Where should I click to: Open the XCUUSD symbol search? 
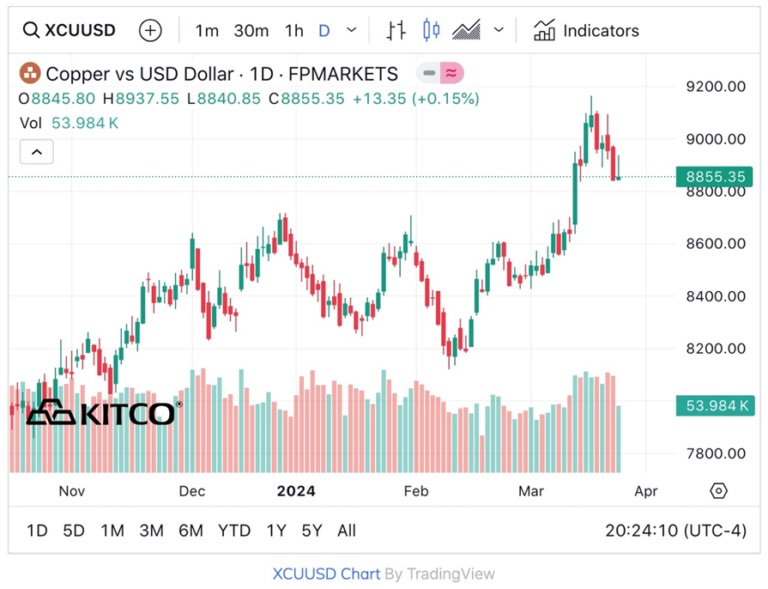[x=69, y=30]
